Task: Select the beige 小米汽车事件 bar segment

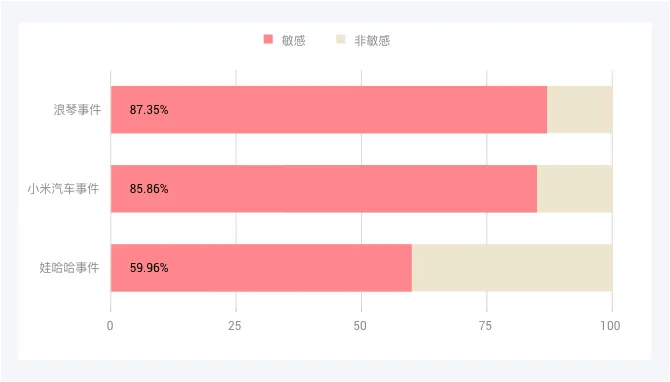Action: pos(575,188)
